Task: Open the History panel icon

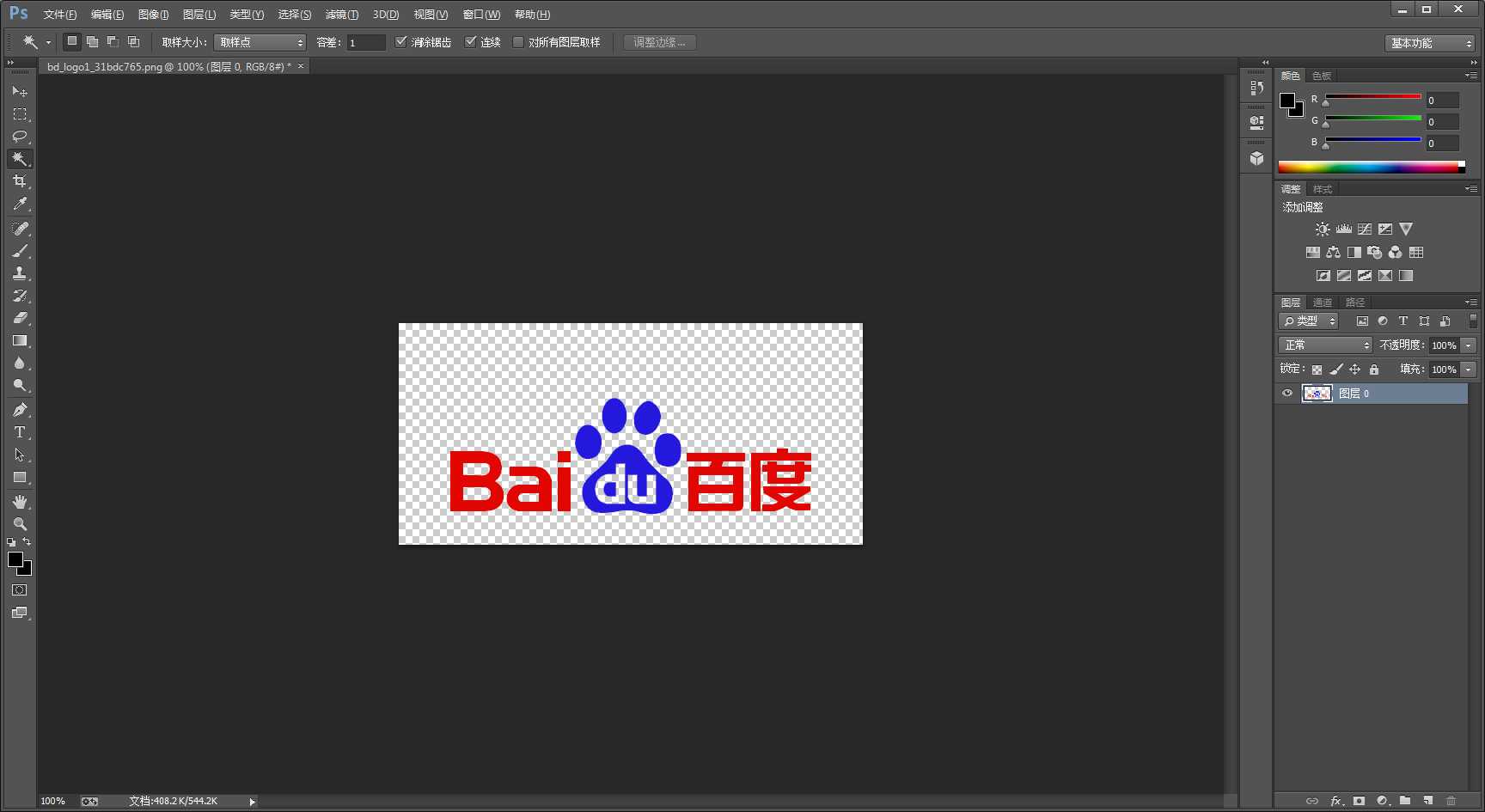Action: click(x=1256, y=88)
